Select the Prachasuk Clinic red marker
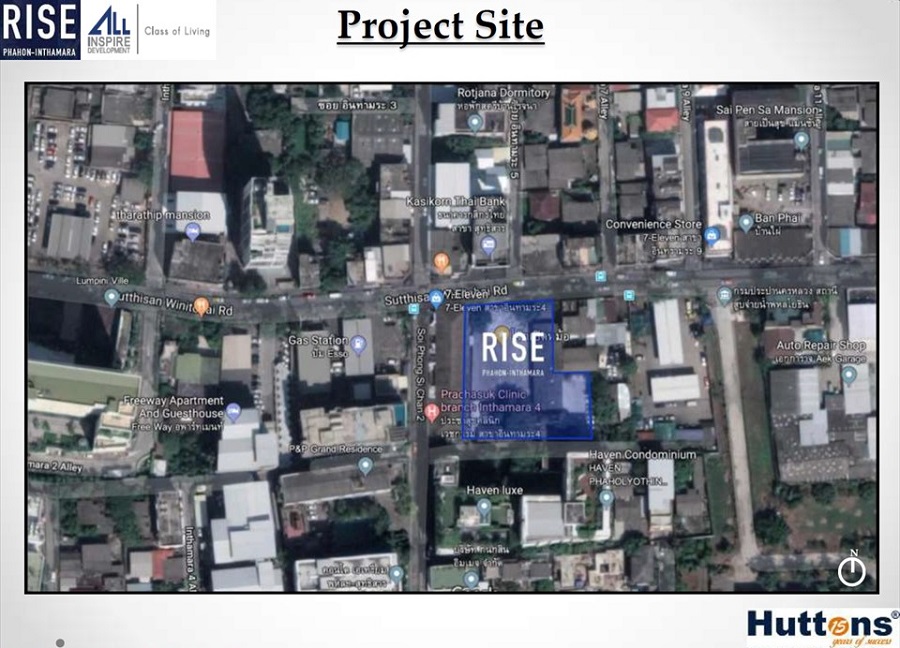 click(x=432, y=412)
